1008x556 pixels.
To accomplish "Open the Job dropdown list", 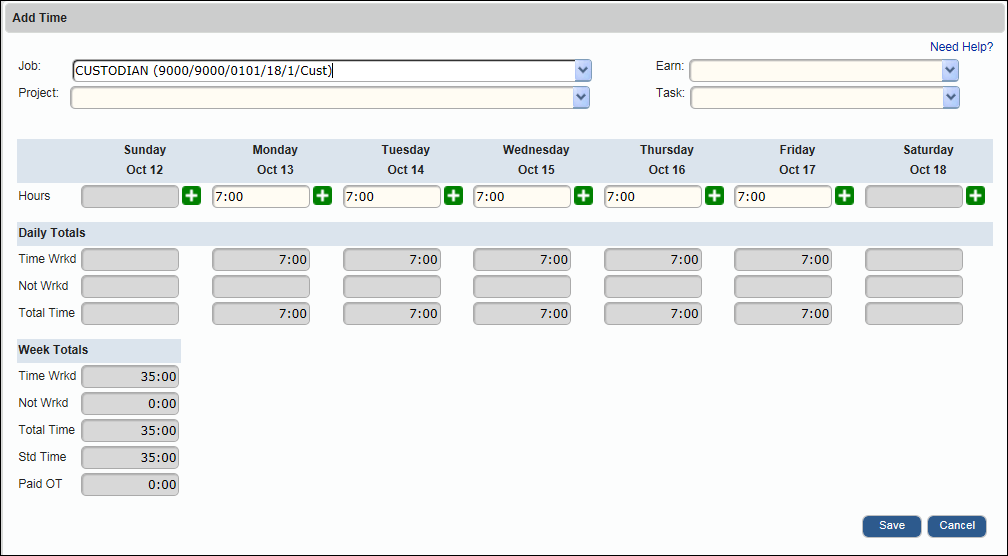I will 583,71.
